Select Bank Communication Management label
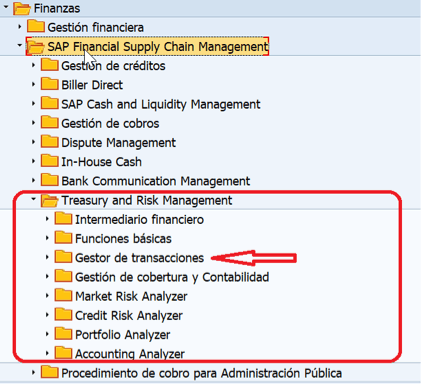Image resolution: width=427 pixels, height=388 pixels. [156, 181]
